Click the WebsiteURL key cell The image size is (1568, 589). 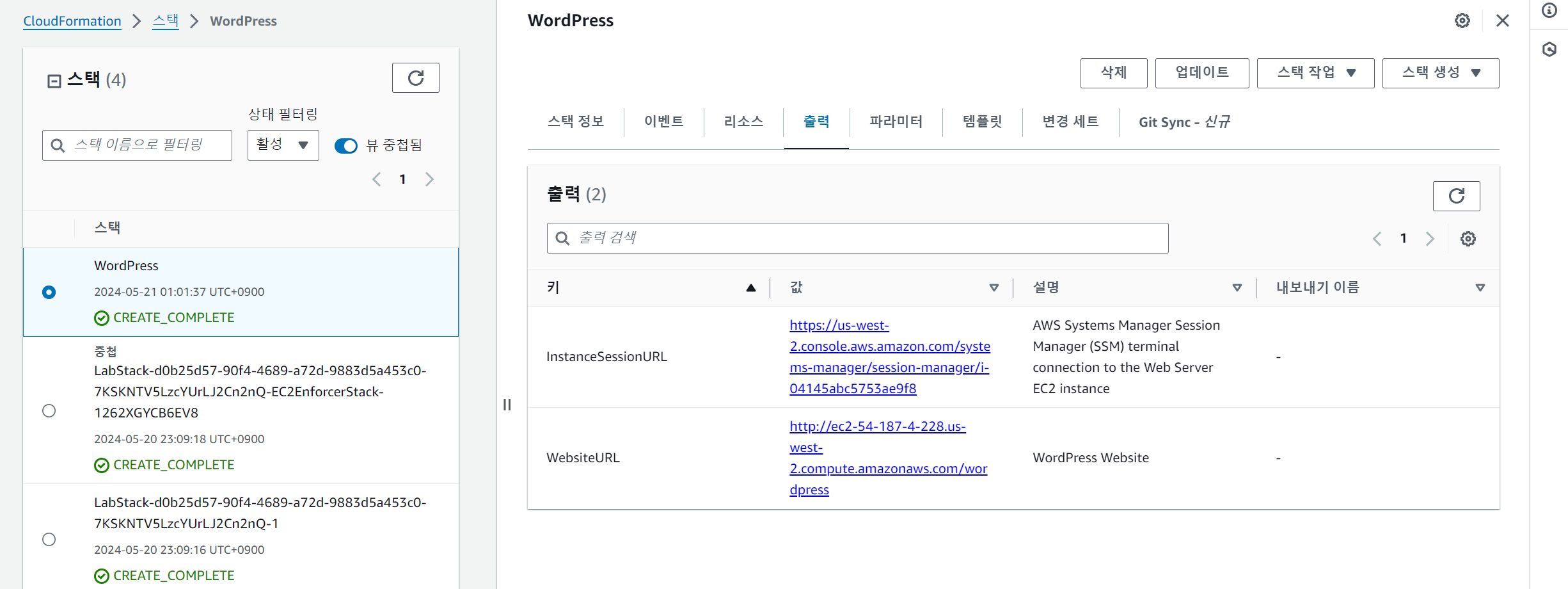(583, 458)
